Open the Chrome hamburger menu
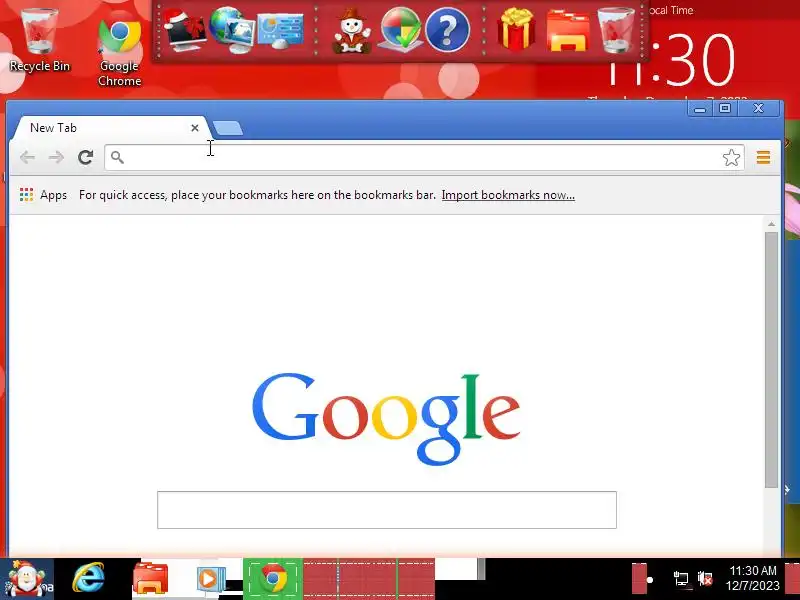The width and height of the screenshot is (800, 600). [763, 157]
